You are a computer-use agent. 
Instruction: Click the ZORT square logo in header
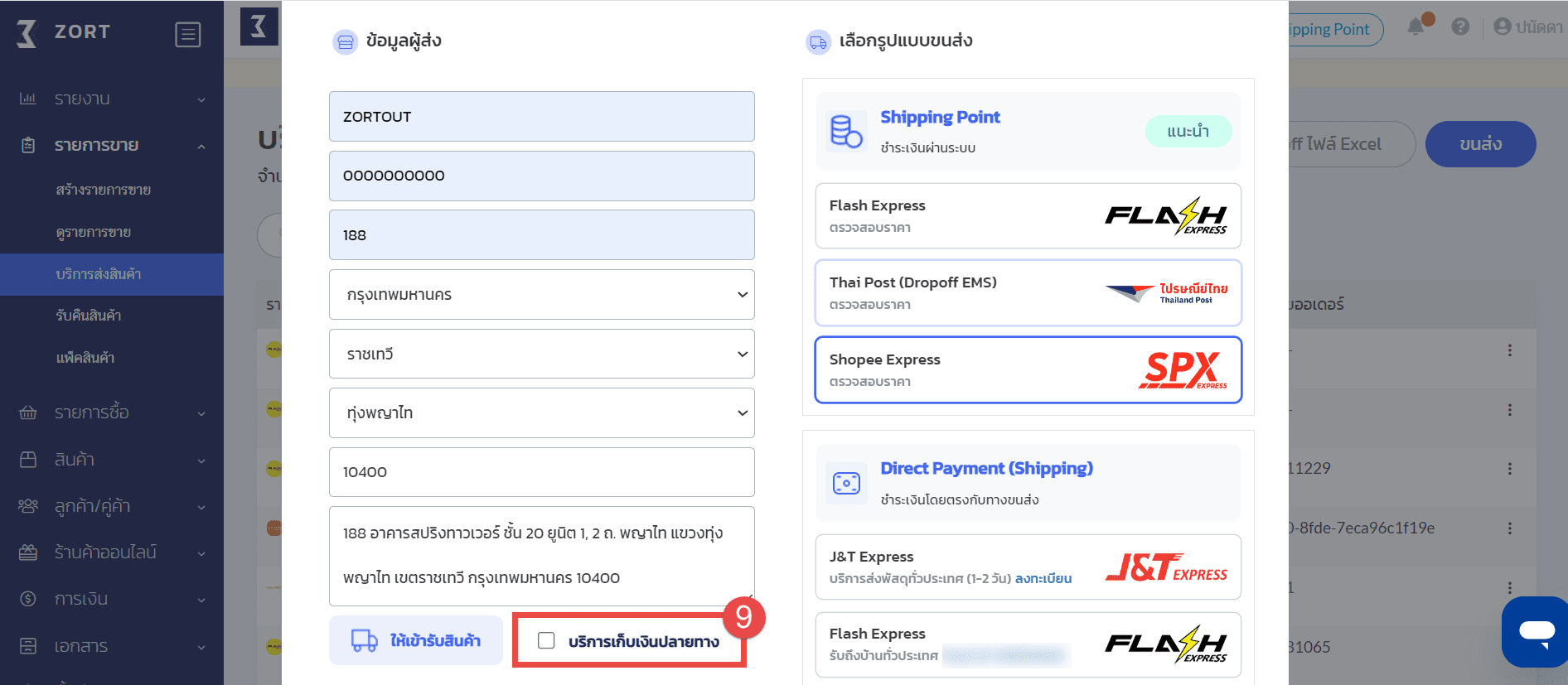point(259,27)
